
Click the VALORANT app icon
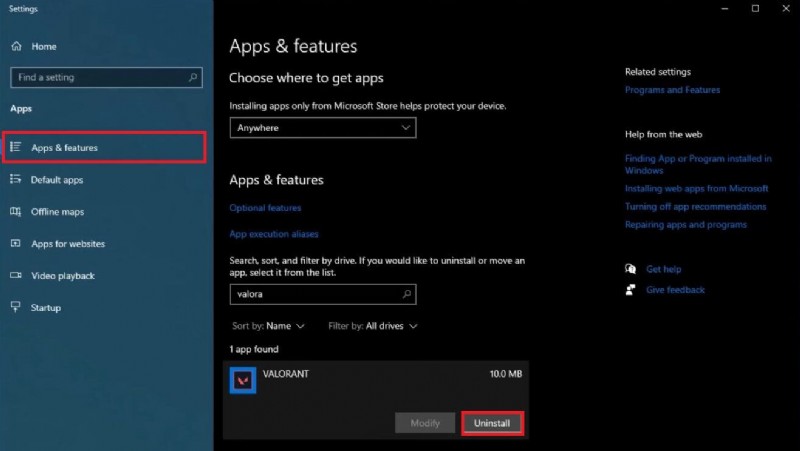click(243, 380)
